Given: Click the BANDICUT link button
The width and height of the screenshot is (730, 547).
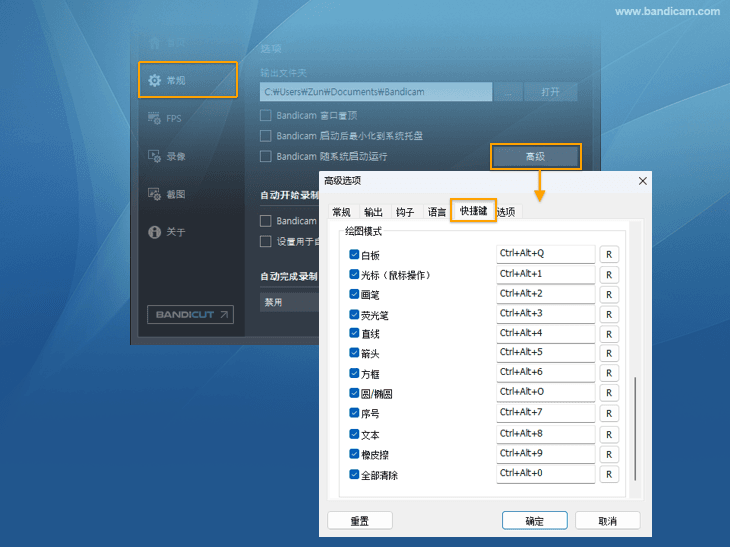Looking at the screenshot, I should click(x=190, y=315).
